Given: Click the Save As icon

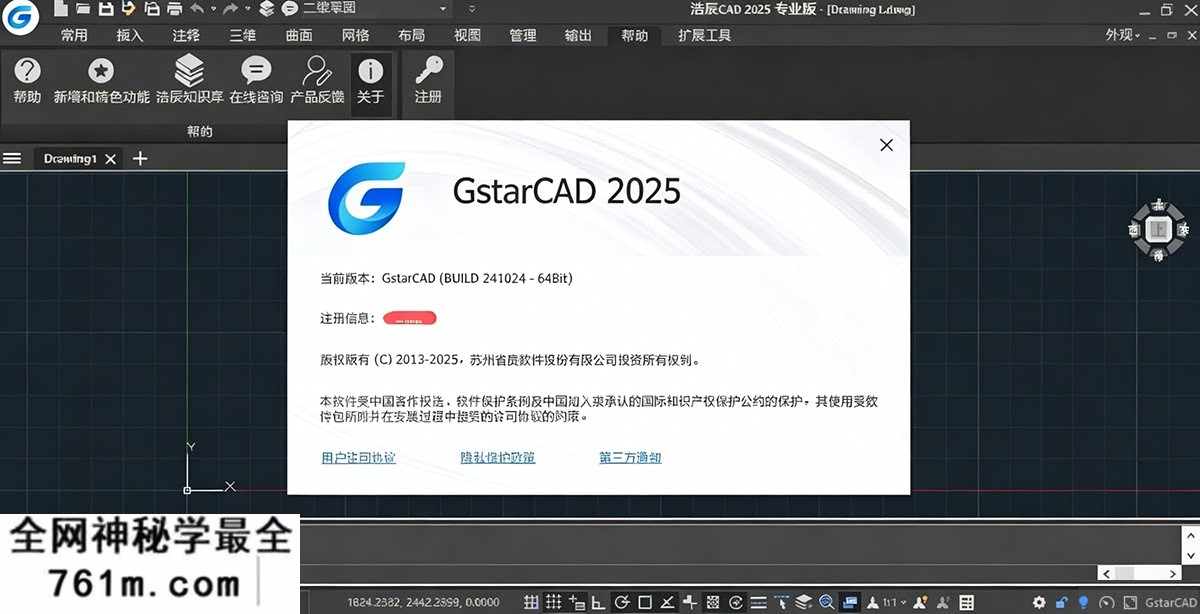Looking at the screenshot, I should point(129,9).
